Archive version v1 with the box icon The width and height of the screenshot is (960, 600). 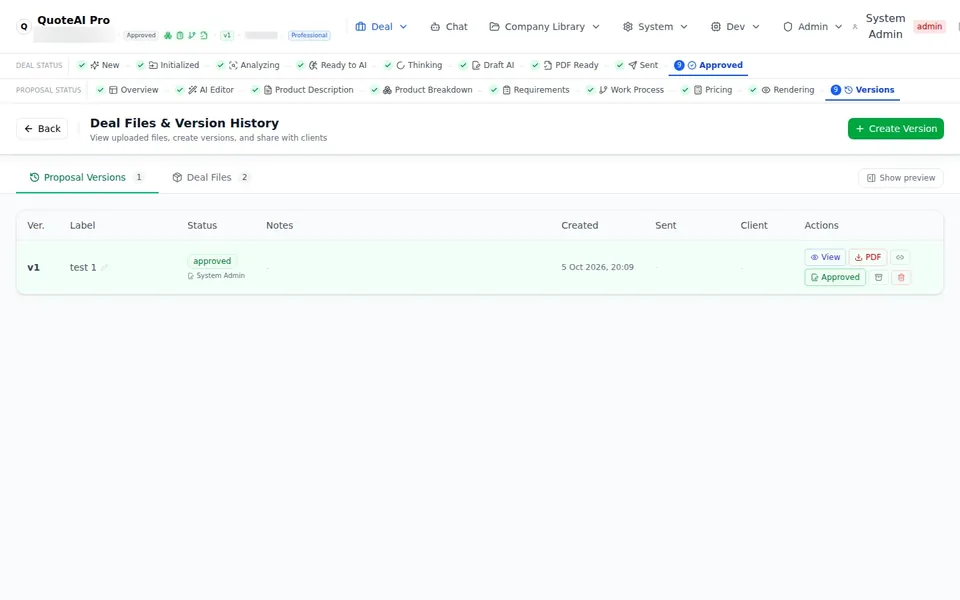(879, 277)
